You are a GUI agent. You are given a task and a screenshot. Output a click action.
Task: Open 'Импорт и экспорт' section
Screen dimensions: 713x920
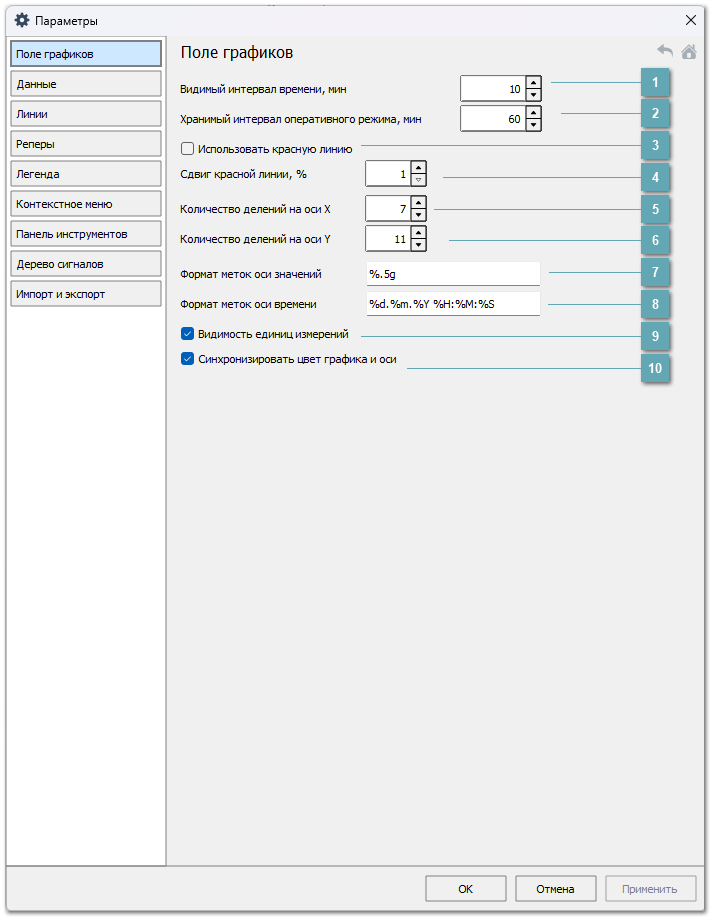(x=85, y=294)
